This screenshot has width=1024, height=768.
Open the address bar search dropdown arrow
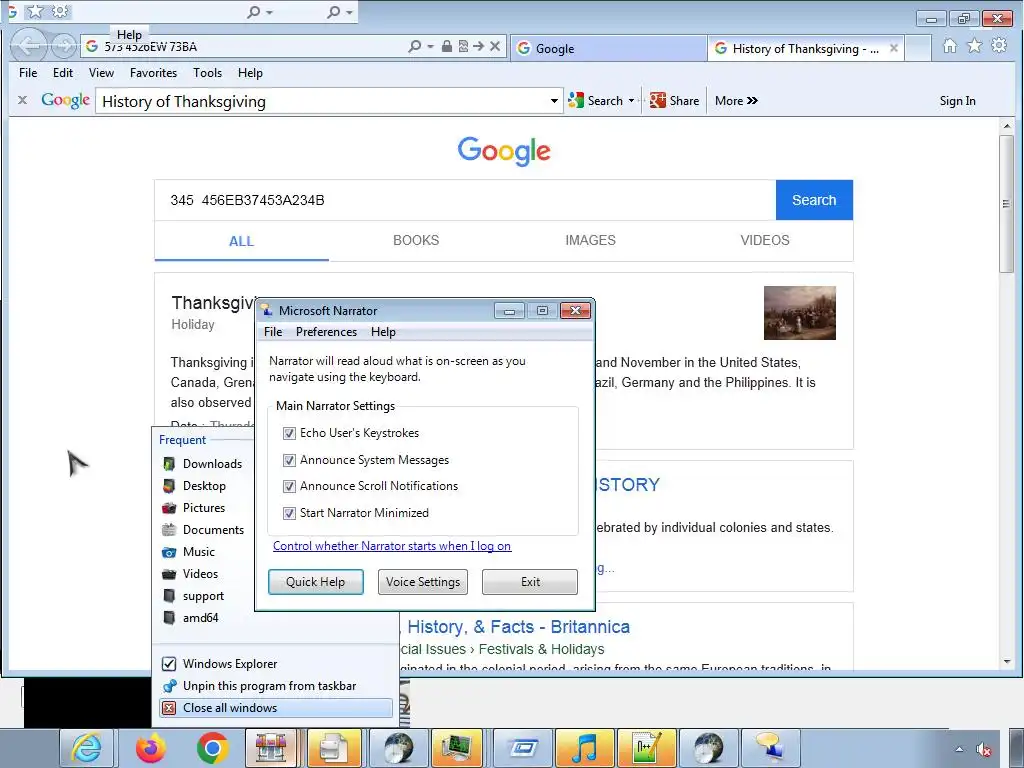[430, 46]
